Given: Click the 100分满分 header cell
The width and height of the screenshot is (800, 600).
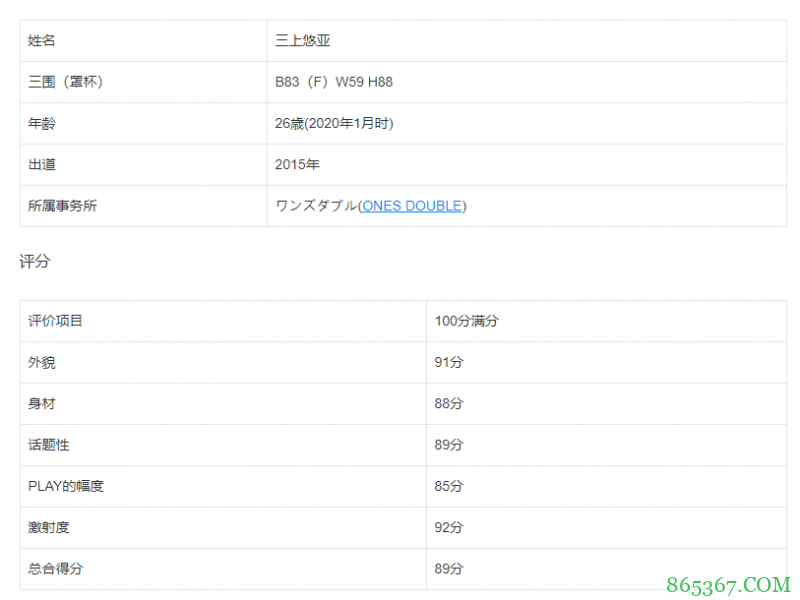Looking at the screenshot, I should pyautogui.click(x=466, y=321).
